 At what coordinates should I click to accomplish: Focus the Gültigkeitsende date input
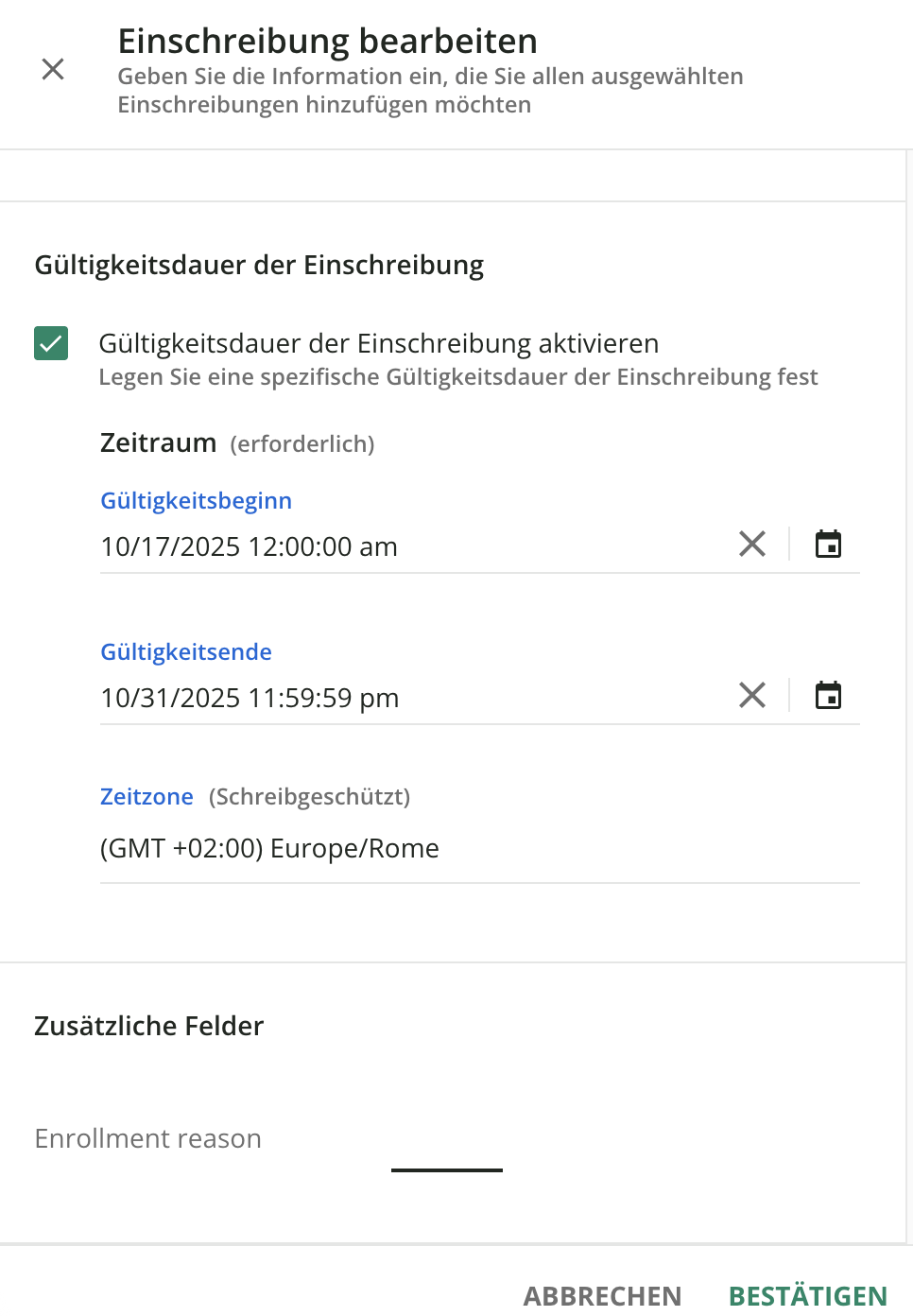[x=378, y=698]
